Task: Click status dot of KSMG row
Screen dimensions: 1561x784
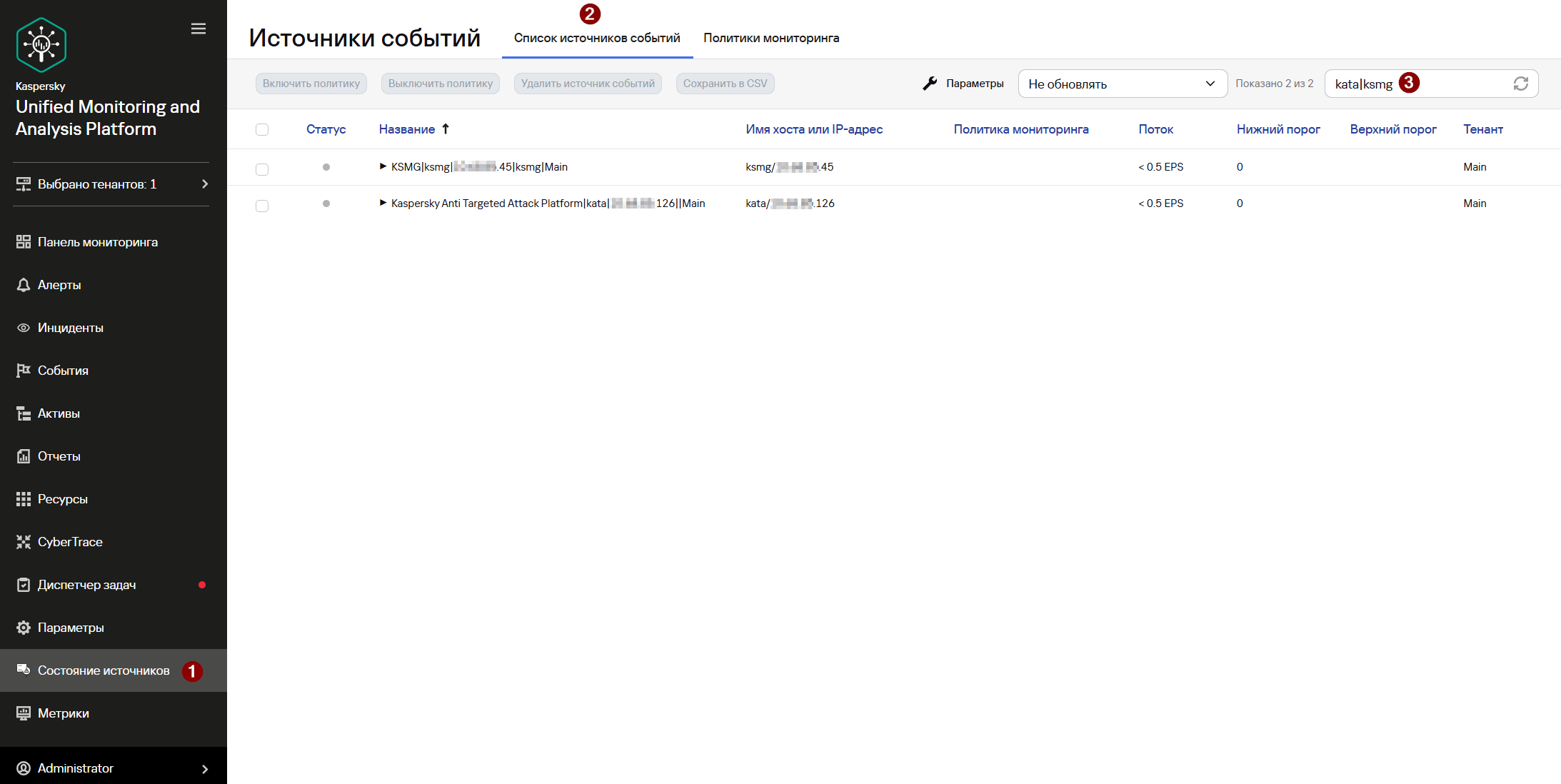Action: [x=326, y=167]
